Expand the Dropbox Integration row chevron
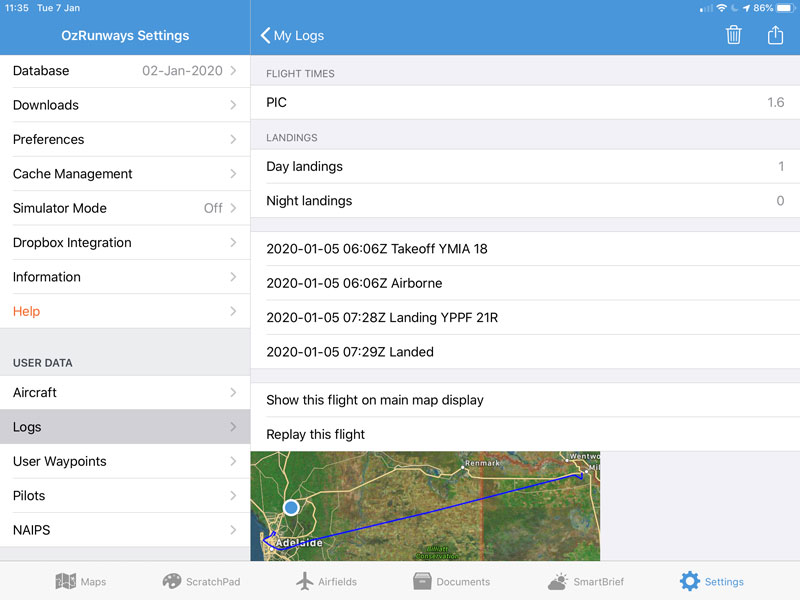Viewport: 800px width, 600px height. click(x=233, y=242)
